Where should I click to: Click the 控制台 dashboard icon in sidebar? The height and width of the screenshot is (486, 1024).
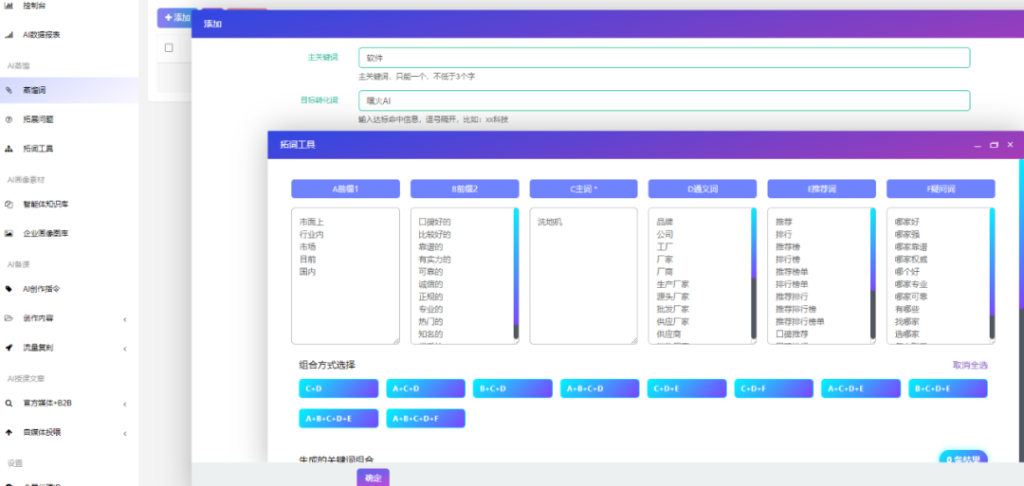tap(9, 6)
